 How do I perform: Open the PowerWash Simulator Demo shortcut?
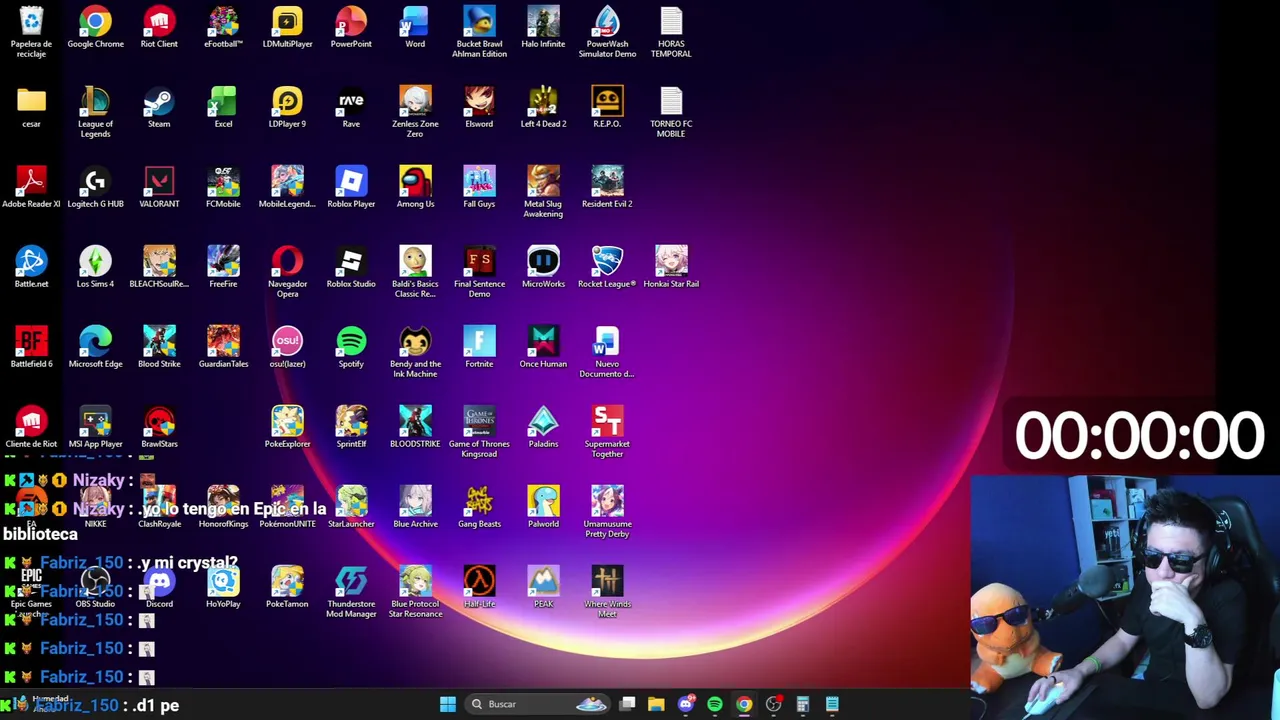coord(607,32)
